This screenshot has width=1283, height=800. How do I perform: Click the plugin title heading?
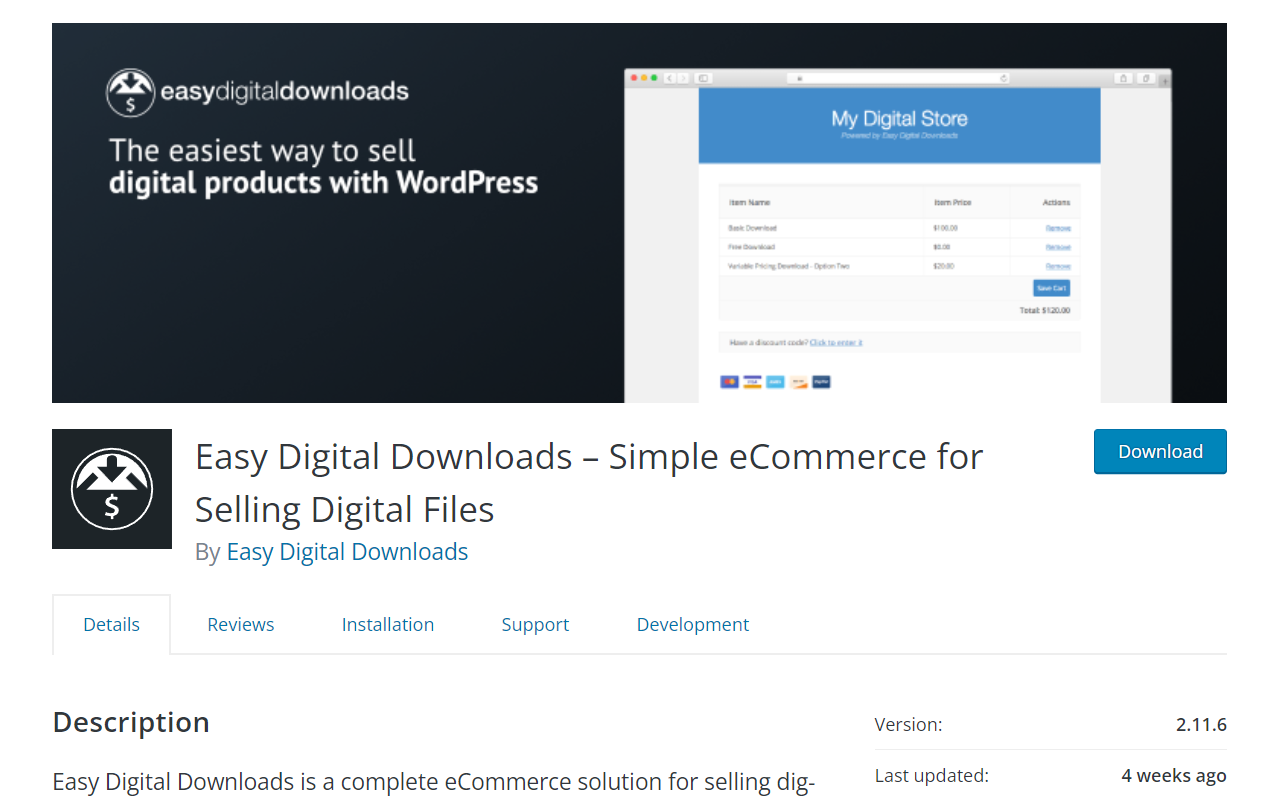[589, 483]
